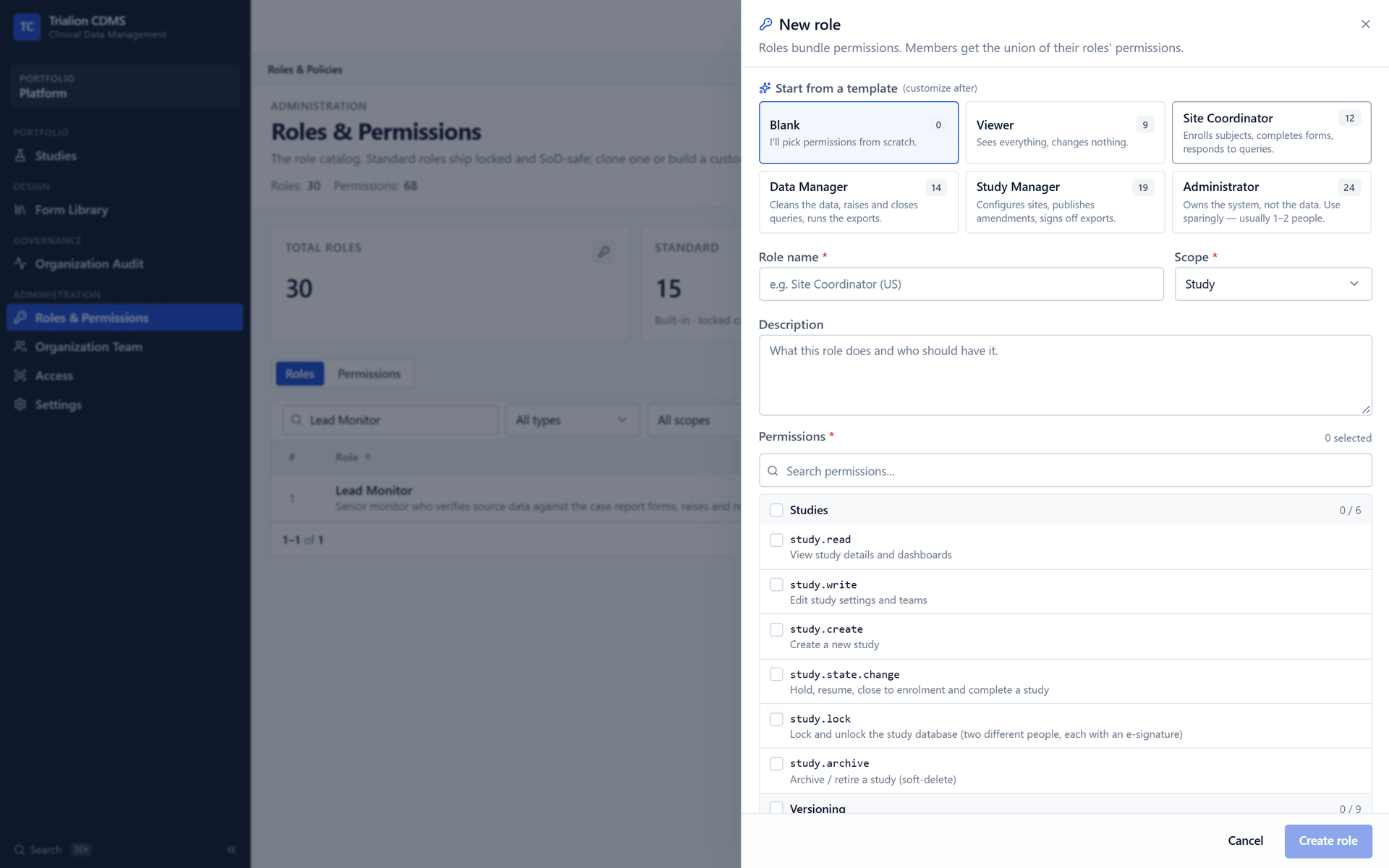Click the Lead Monitor role row
This screenshot has height=868, width=1389.
coord(506,498)
